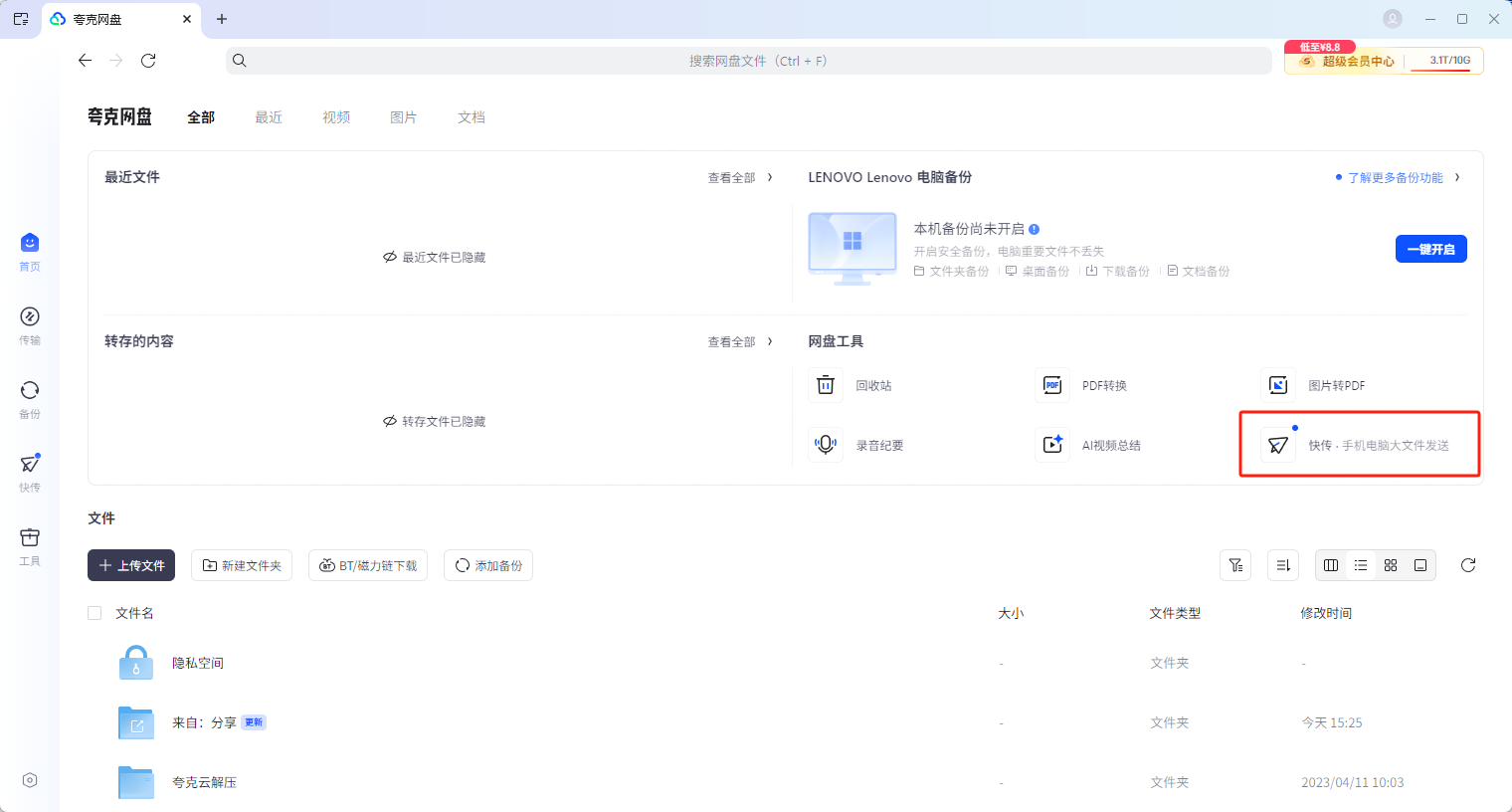Click info icon beside 本机备份尚未开启
The height and width of the screenshot is (812, 1512).
[1035, 229]
